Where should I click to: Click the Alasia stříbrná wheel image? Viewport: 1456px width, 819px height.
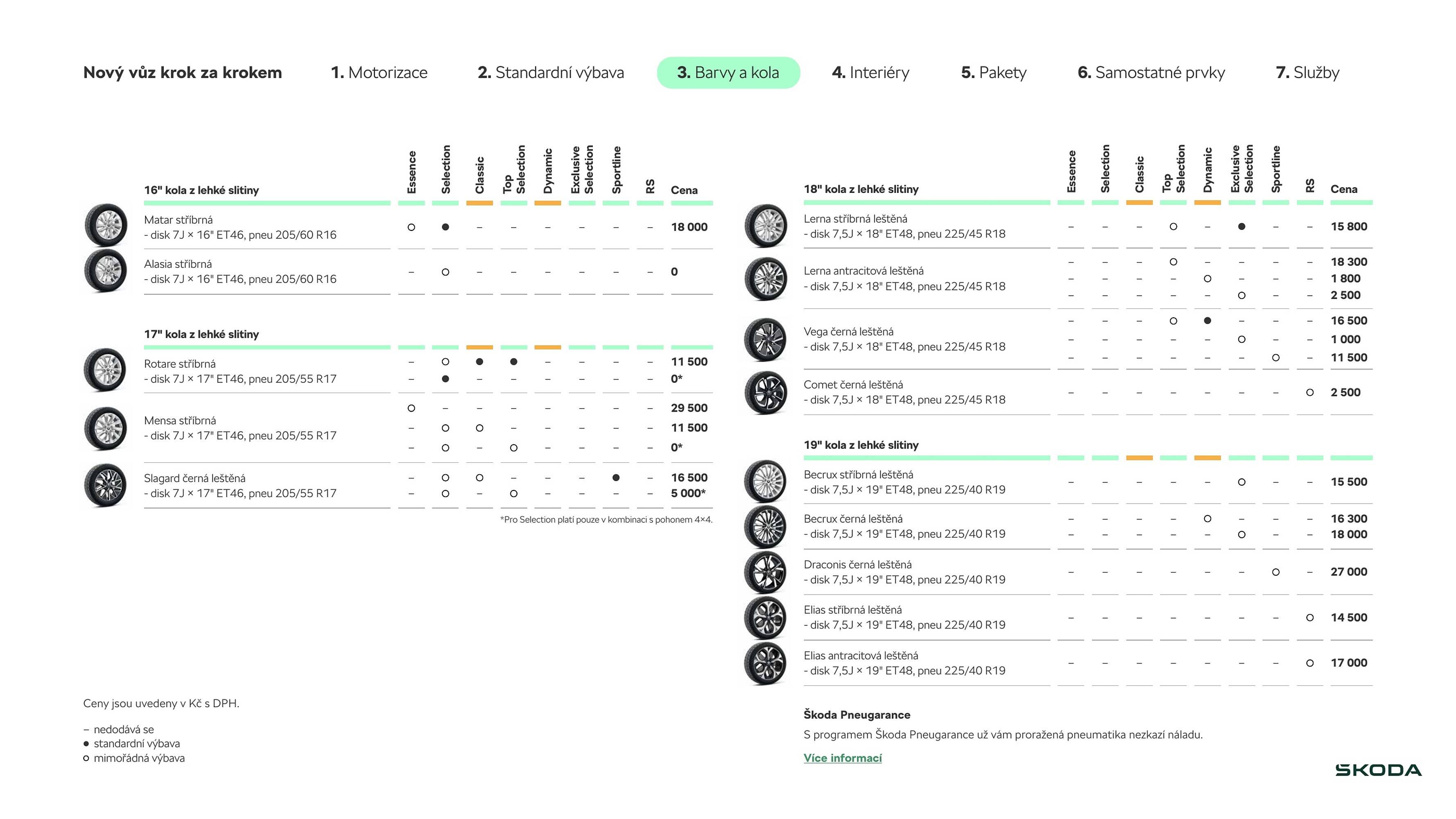click(106, 271)
